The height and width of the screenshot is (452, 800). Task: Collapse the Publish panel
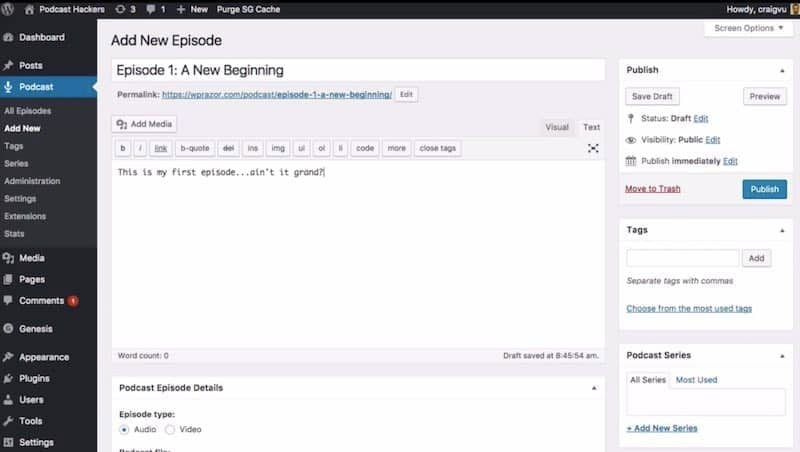click(782, 70)
